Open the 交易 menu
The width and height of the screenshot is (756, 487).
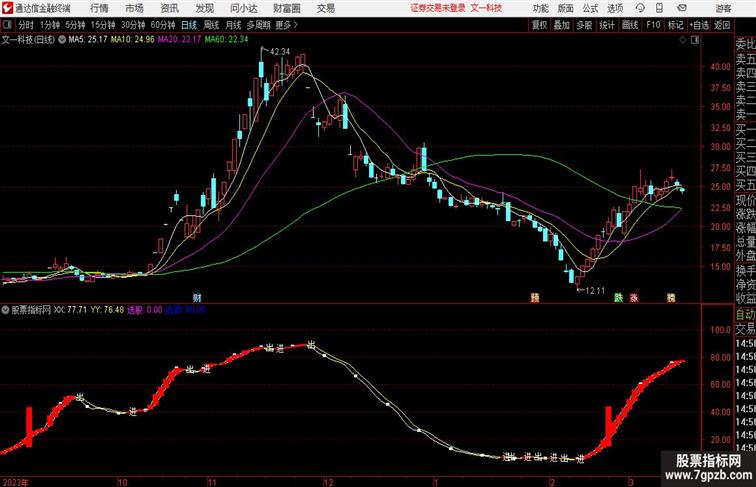[x=326, y=8]
